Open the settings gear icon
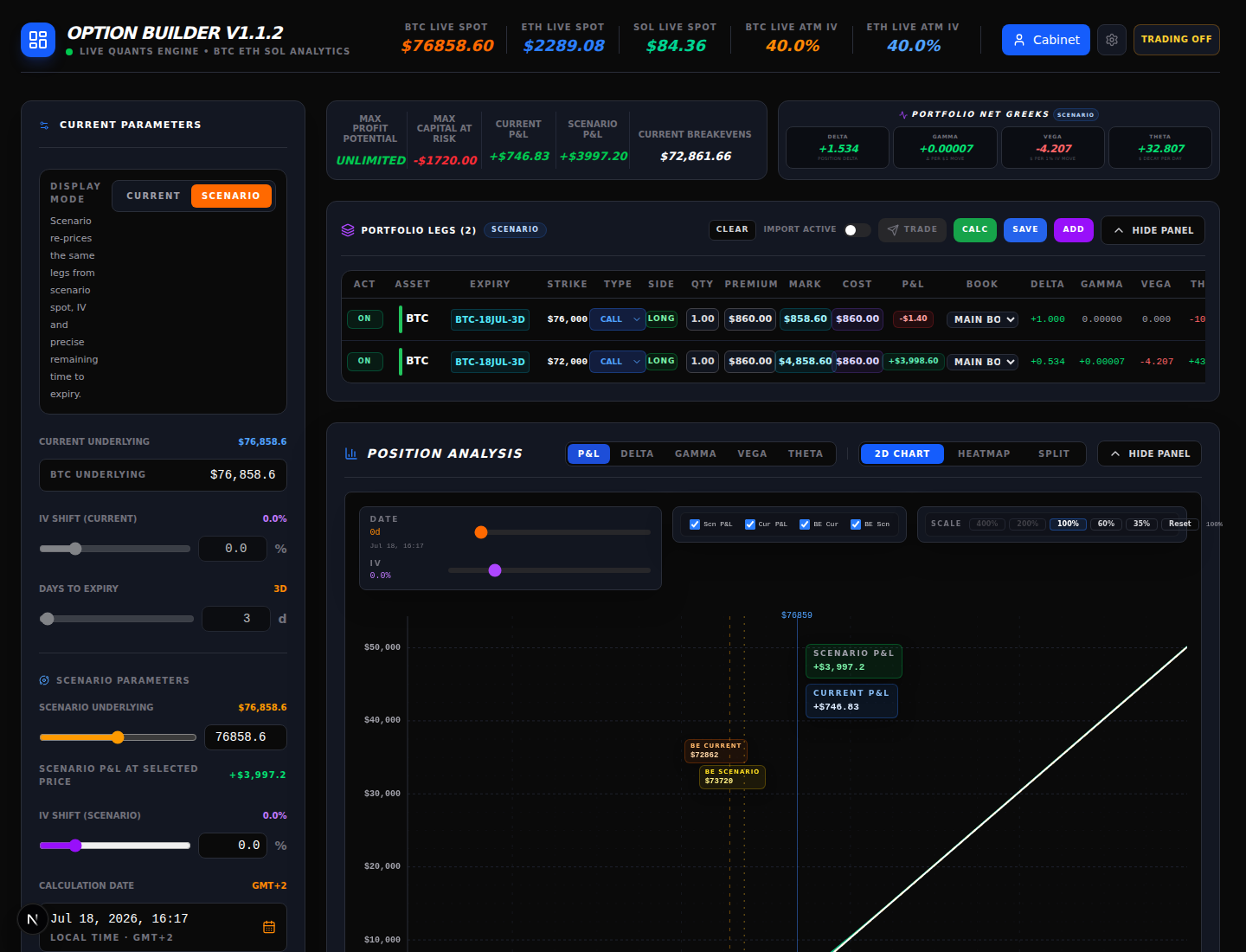 (1112, 40)
